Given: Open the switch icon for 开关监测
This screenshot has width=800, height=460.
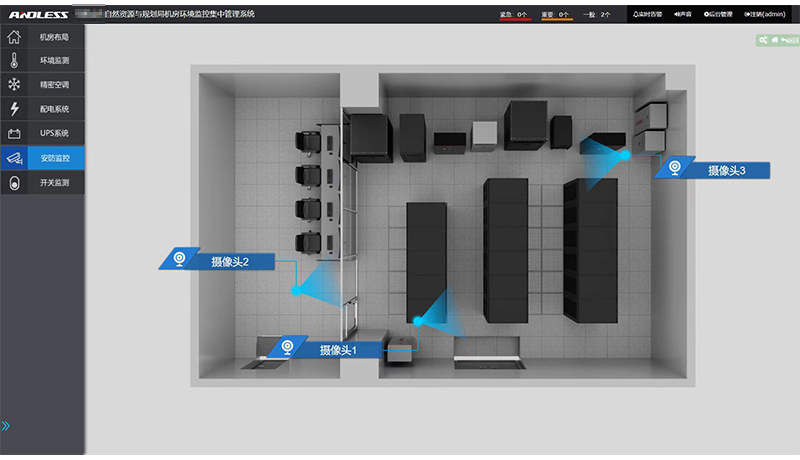Looking at the screenshot, I should coord(14,183).
